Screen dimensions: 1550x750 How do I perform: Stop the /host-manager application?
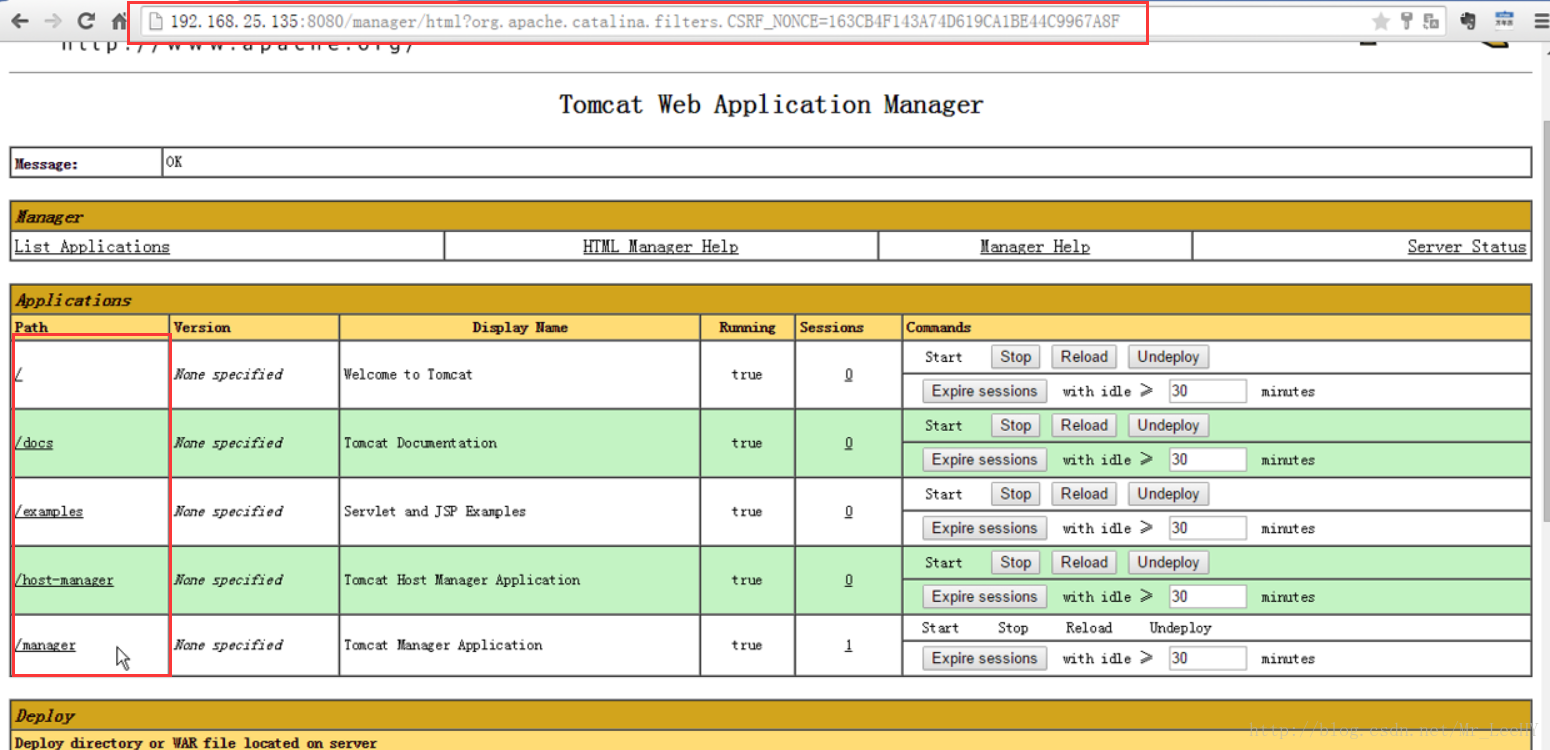(x=1015, y=562)
